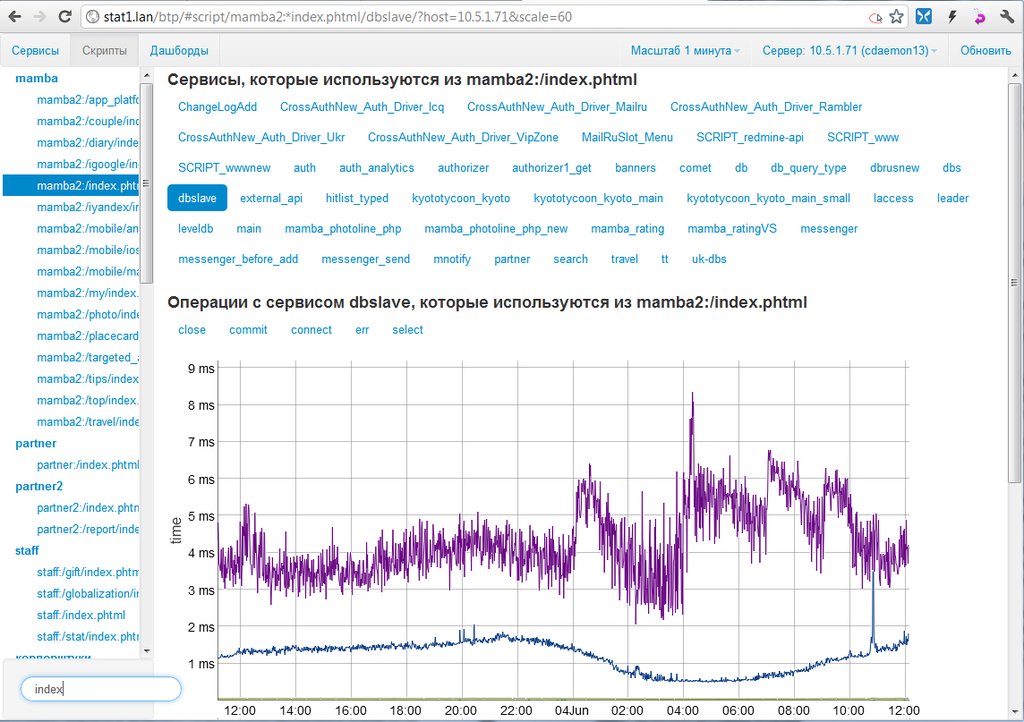Open staff:/gift/index.phtml in sidebar
The width and height of the screenshot is (1024, 722).
[x=88, y=573]
